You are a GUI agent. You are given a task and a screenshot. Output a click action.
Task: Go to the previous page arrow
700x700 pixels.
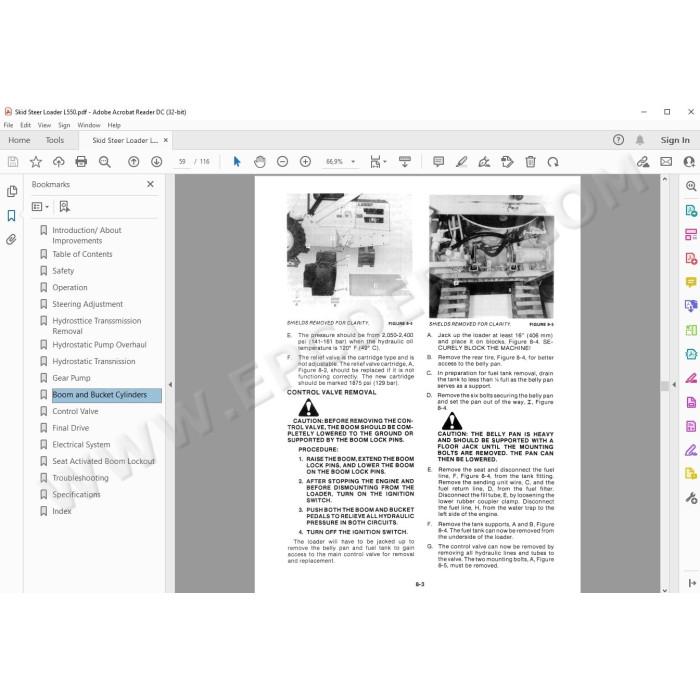(x=133, y=162)
